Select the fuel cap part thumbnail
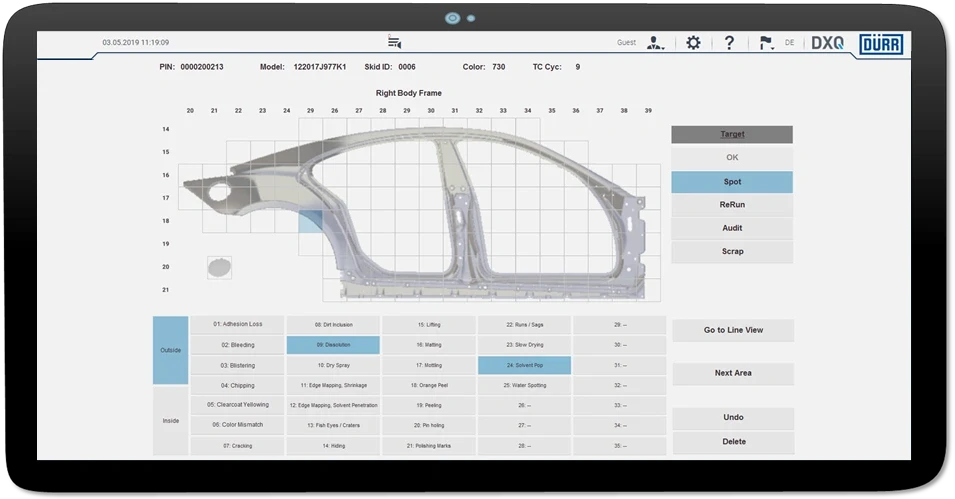The width and height of the screenshot is (955, 499). [x=219, y=267]
